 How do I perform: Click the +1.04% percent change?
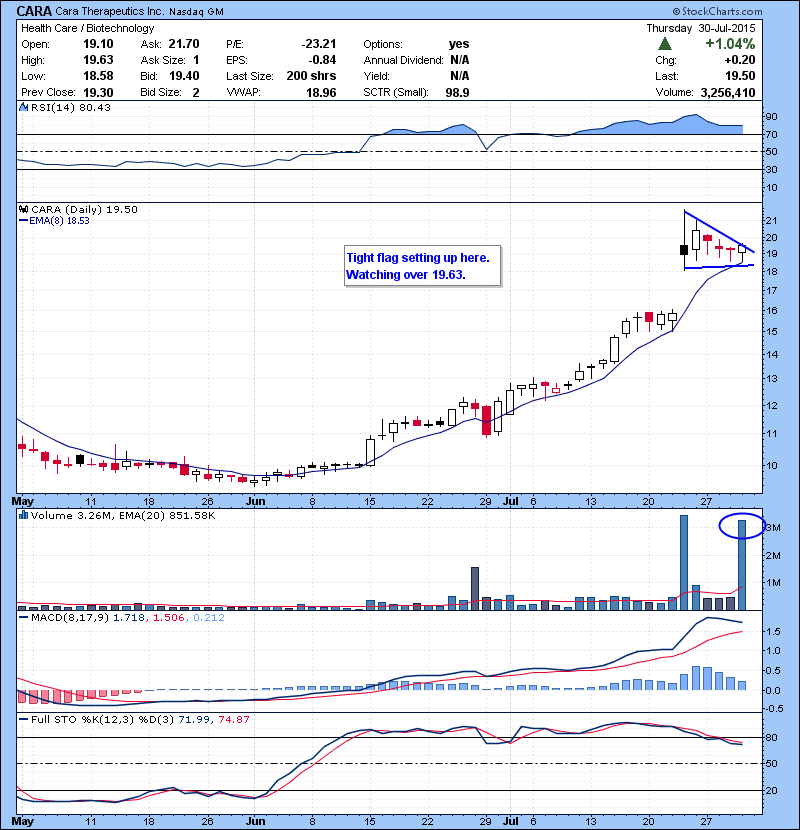[x=730, y=43]
